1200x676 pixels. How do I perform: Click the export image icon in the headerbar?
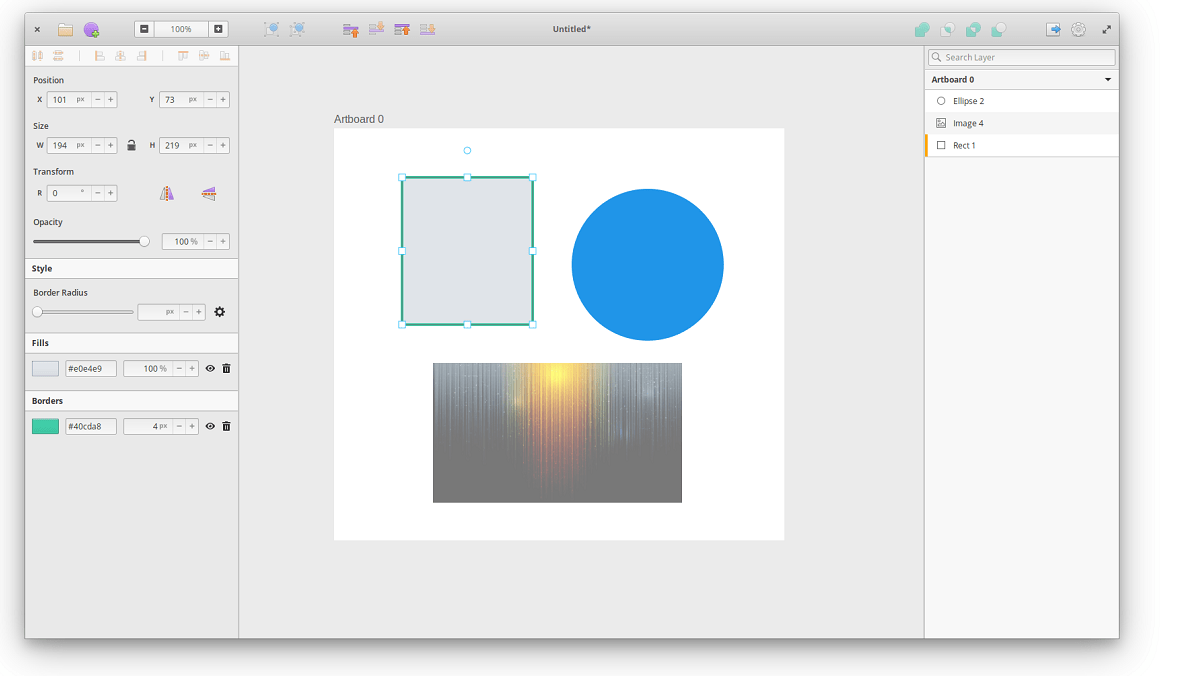[x=1053, y=29]
